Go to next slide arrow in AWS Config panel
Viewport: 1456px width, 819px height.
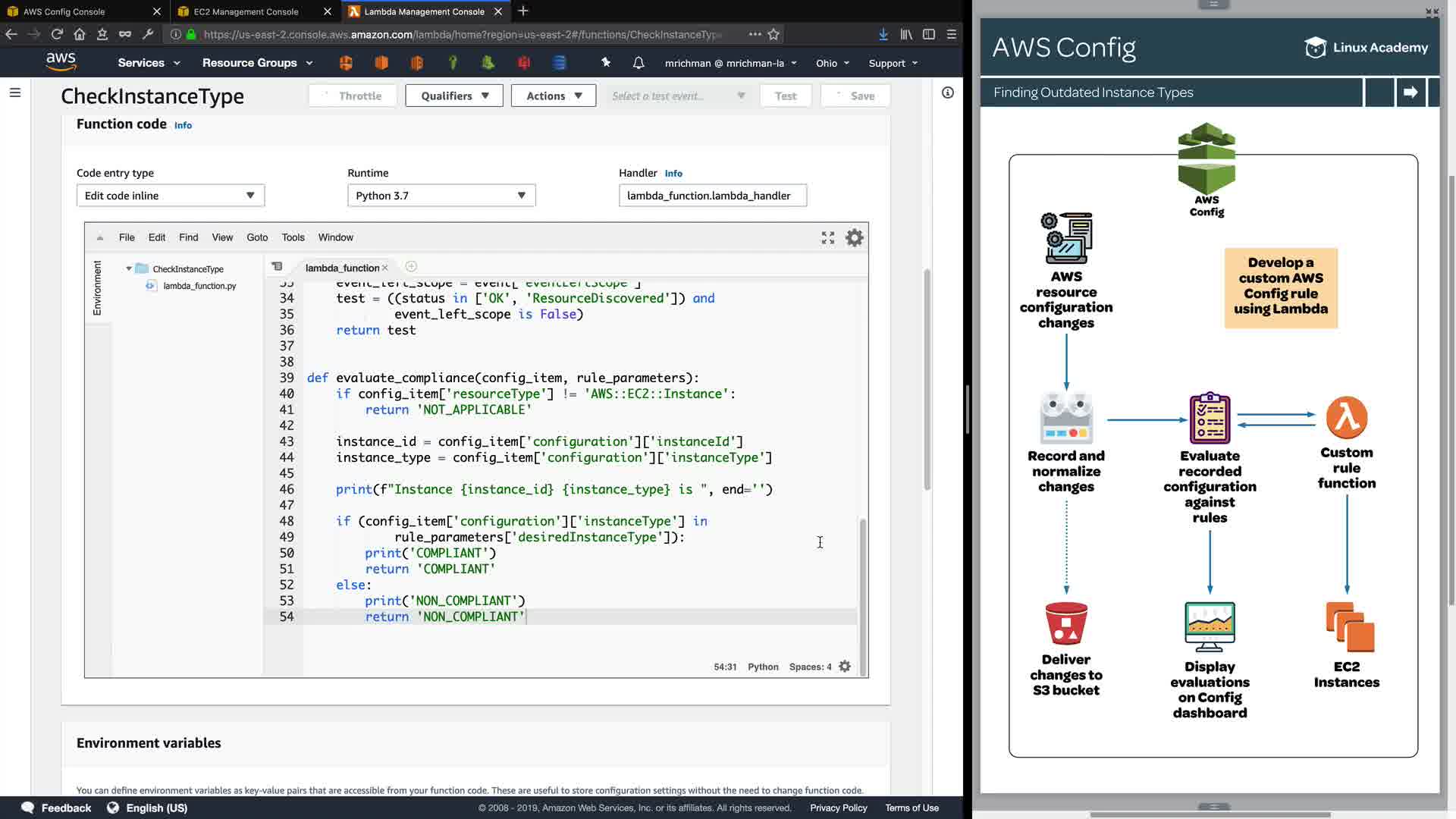pyautogui.click(x=1410, y=93)
